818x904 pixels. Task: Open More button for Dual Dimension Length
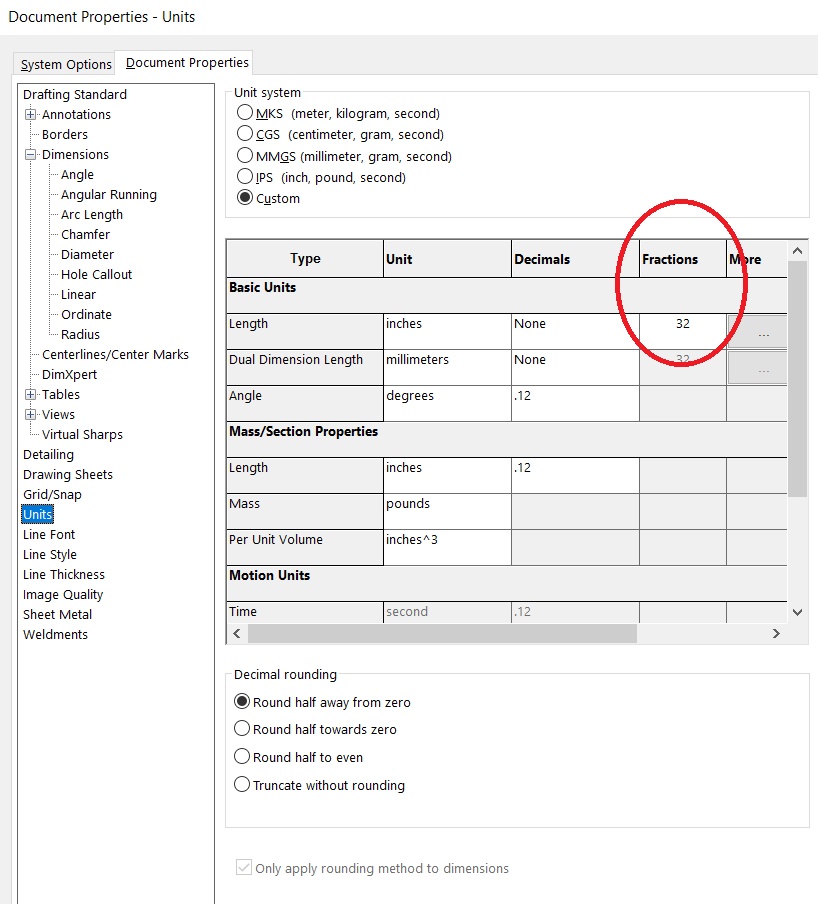pyautogui.click(x=757, y=367)
